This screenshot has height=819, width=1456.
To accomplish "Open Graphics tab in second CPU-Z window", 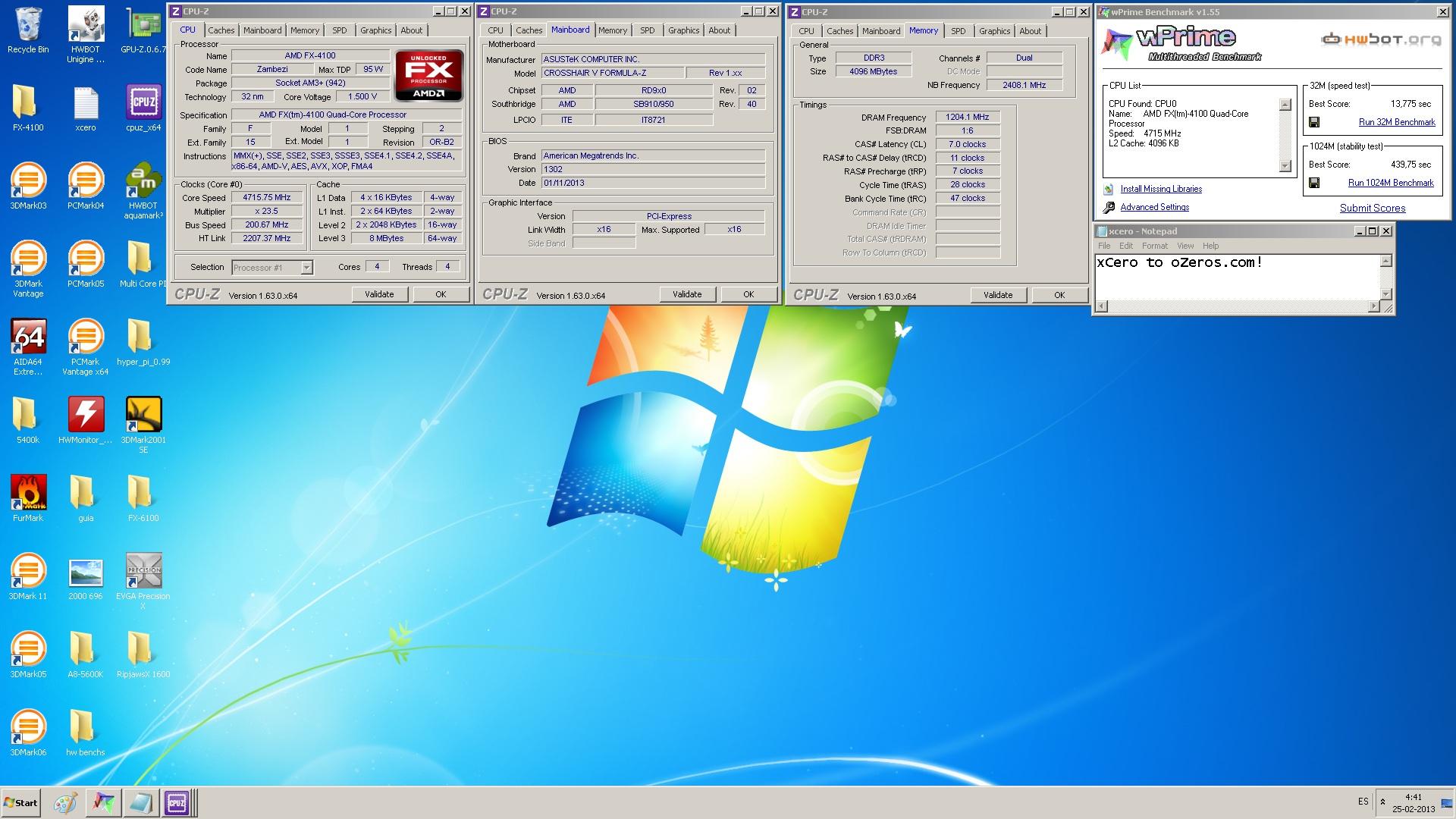I will [683, 30].
